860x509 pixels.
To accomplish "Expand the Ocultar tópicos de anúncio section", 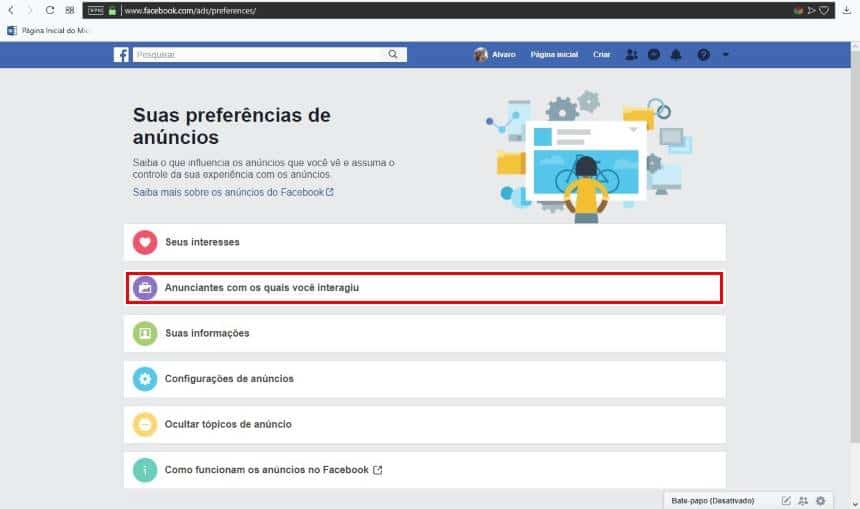I will pos(425,424).
